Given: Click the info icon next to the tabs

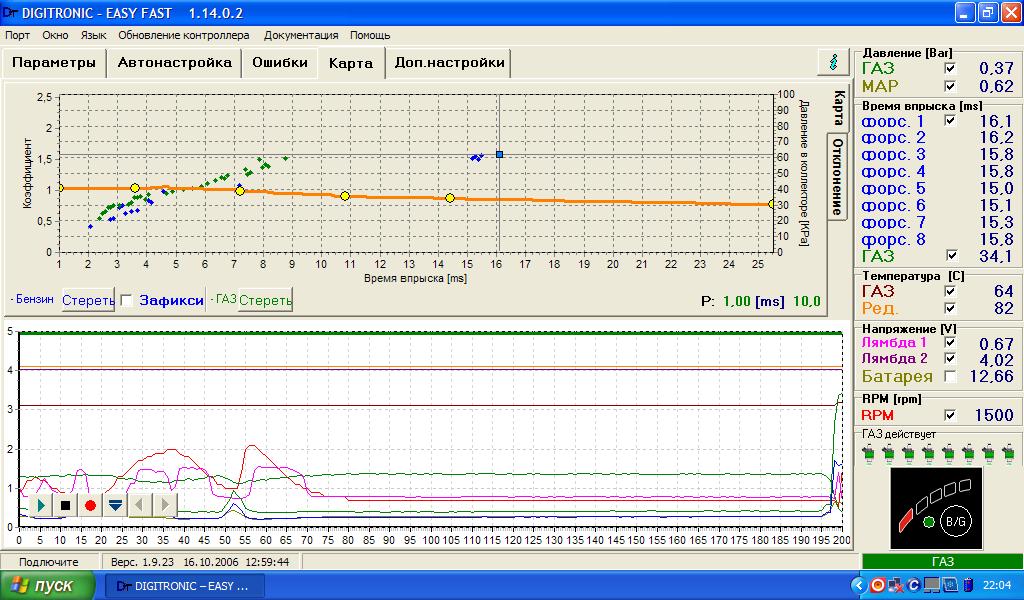Looking at the screenshot, I should tap(833, 62).
